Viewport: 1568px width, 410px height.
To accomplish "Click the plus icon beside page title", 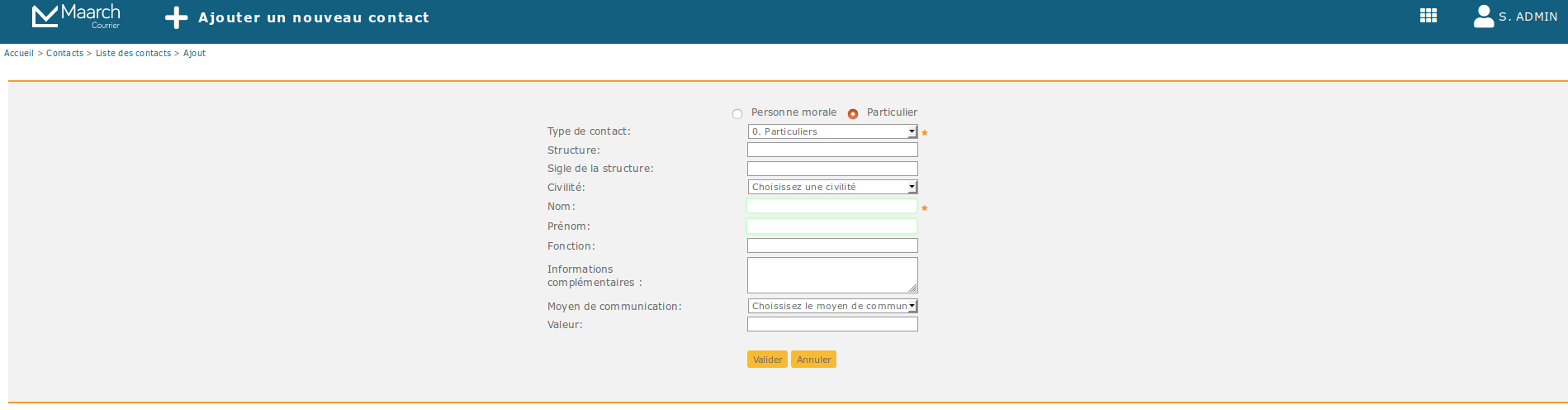I will 176,17.
